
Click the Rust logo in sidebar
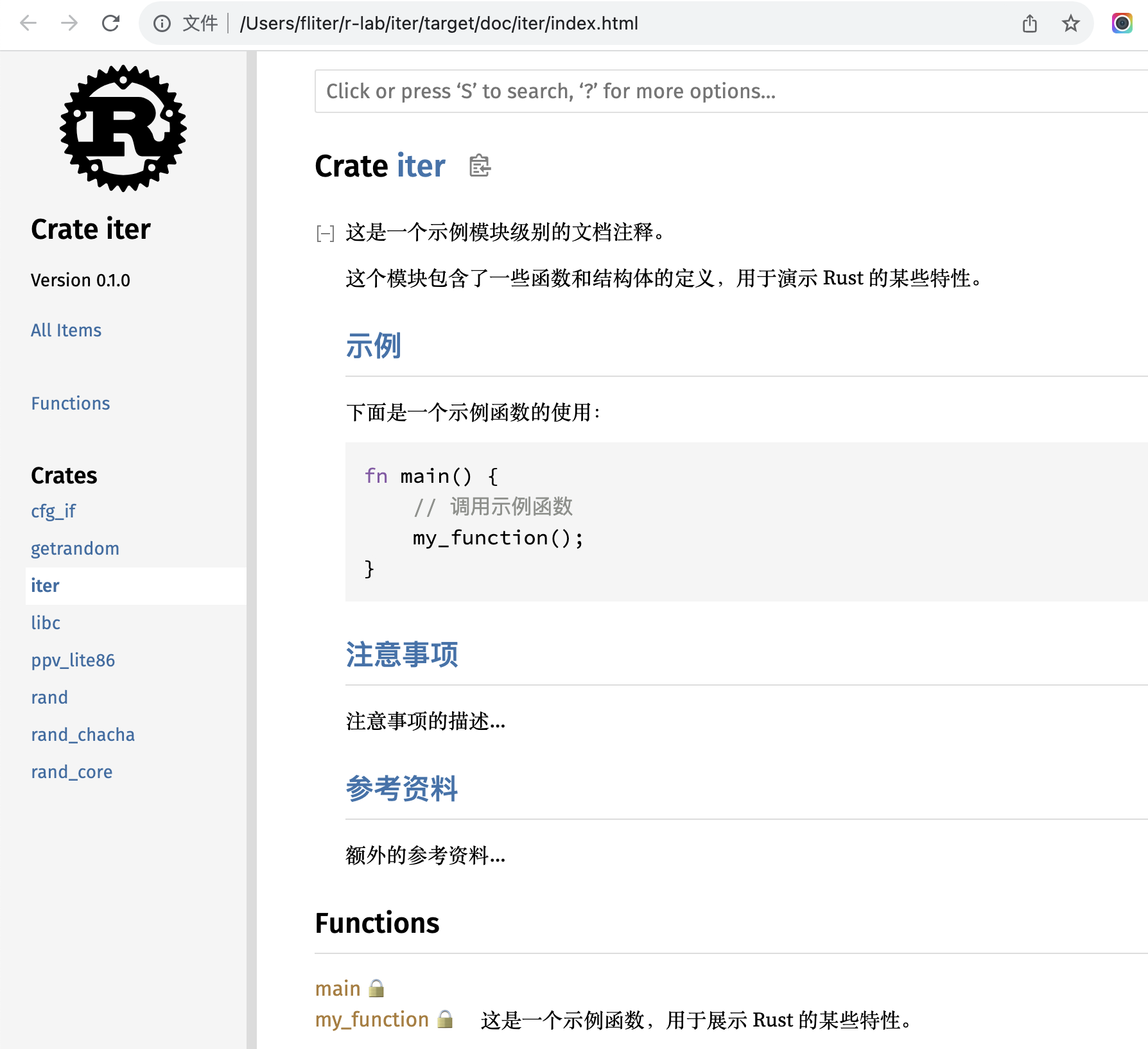[x=123, y=128]
